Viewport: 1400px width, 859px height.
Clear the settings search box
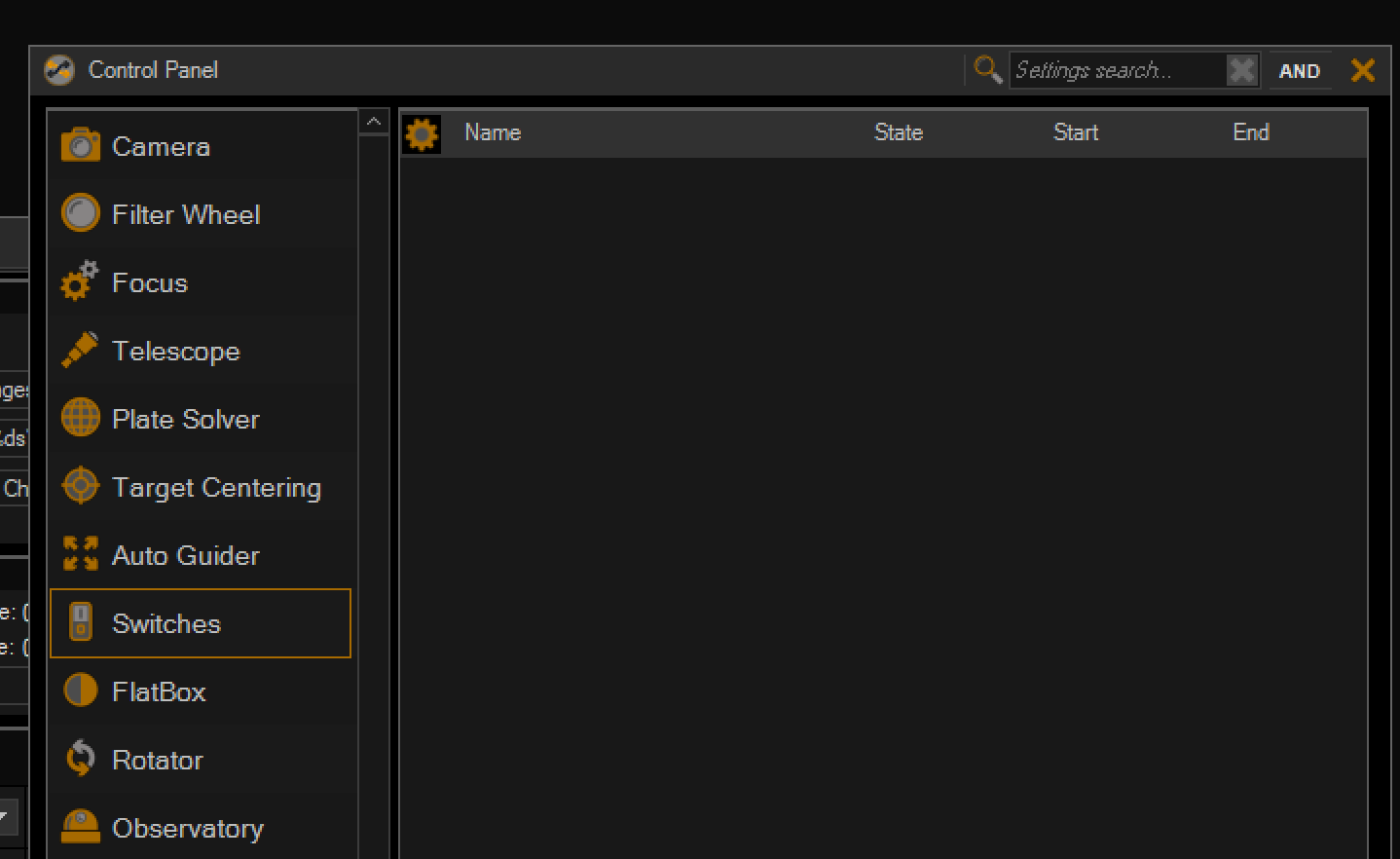click(x=1242, y=70)
